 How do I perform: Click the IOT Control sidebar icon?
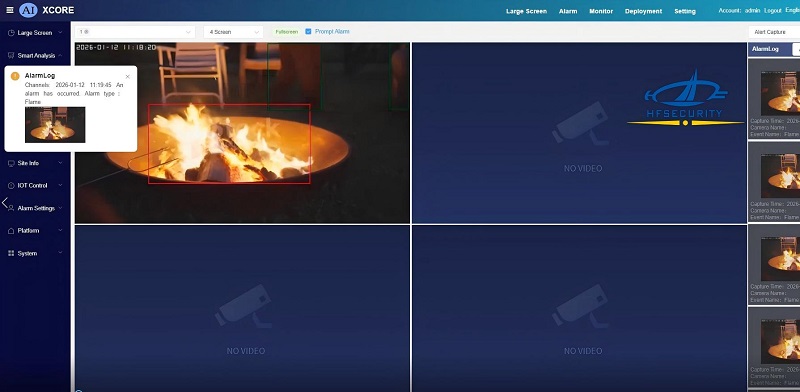(11, 186)
